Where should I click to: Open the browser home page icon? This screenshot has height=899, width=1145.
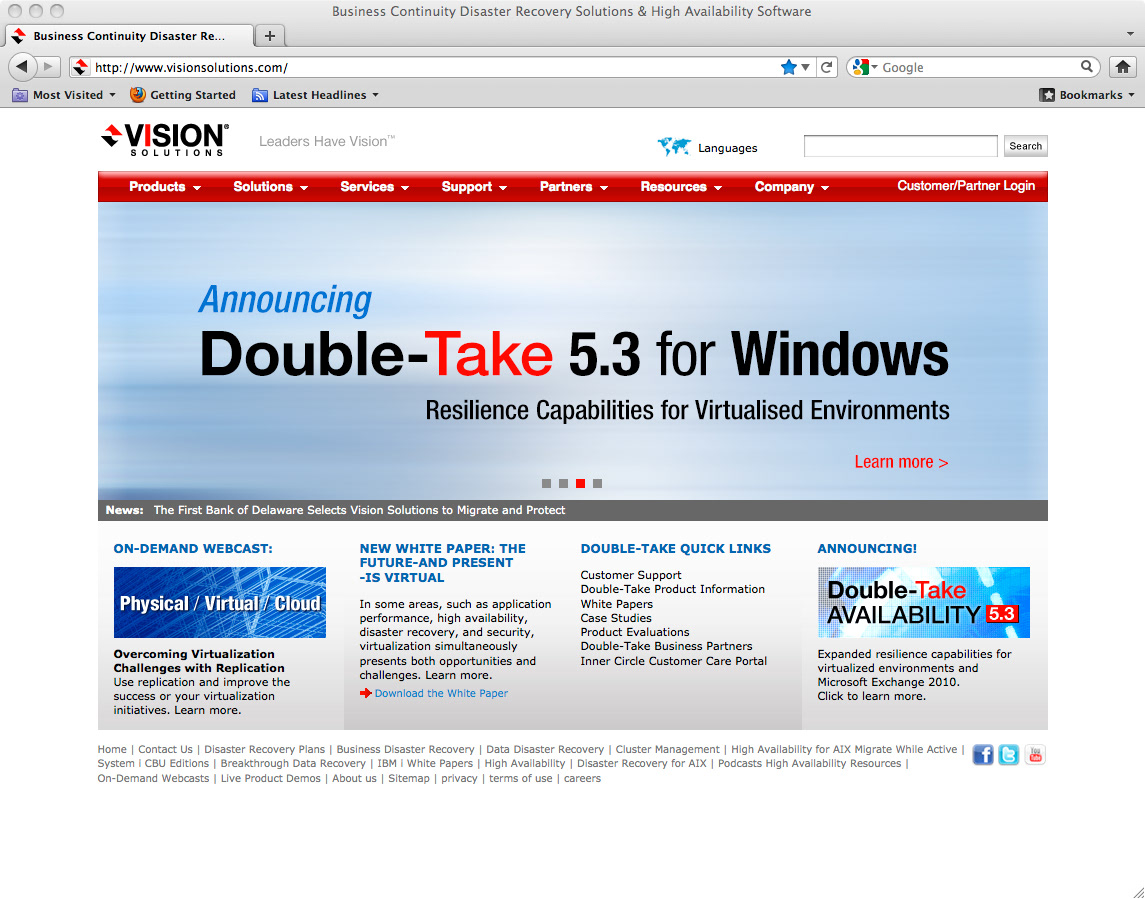1122,67
